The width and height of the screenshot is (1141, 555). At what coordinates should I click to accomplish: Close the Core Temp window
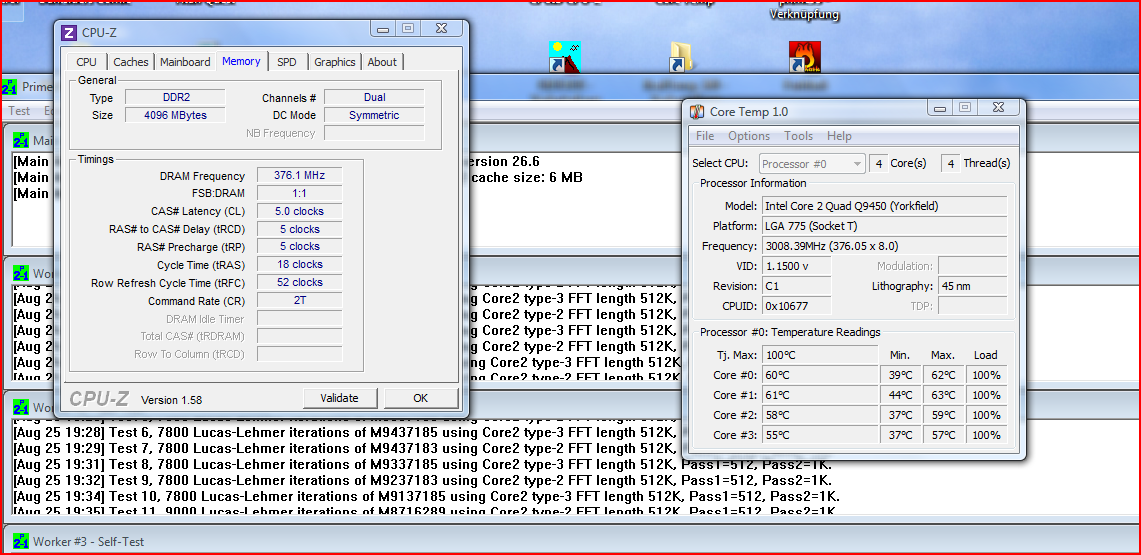coord(998,108)
